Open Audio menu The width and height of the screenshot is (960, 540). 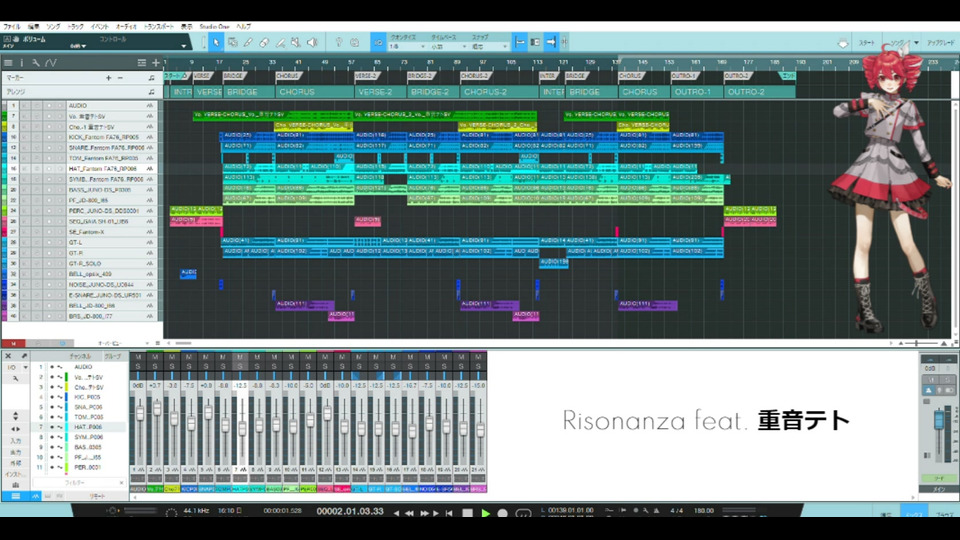tap(126, 27)
